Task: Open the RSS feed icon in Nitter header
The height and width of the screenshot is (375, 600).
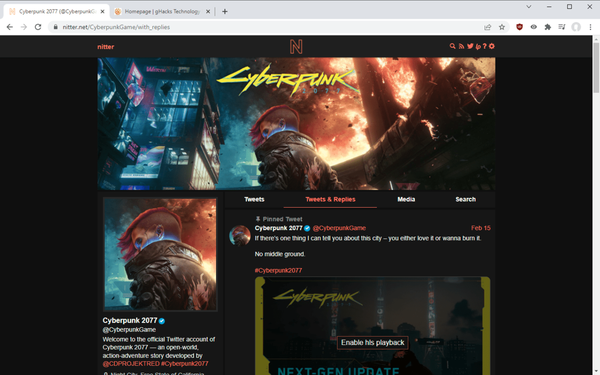Action: pos(461,46)
